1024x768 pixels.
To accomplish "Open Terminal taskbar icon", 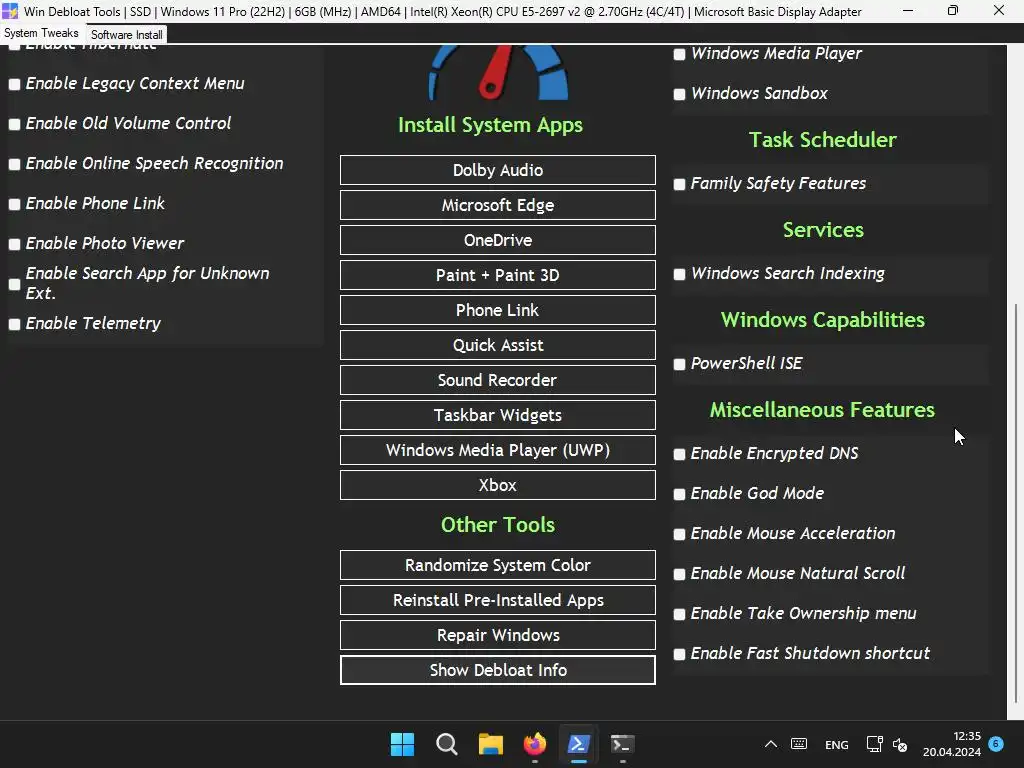I will coord(622,744).
